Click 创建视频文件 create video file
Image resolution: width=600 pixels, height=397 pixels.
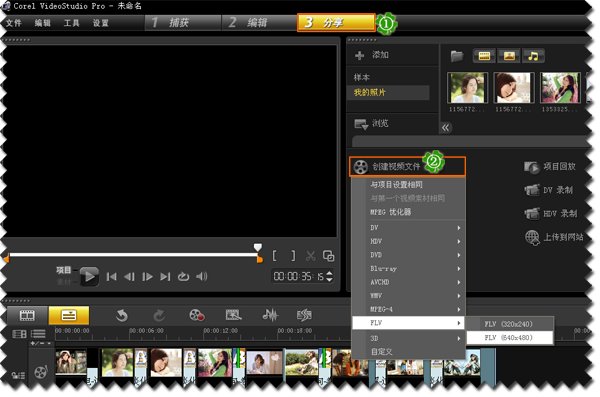click(x=407, y=167)
